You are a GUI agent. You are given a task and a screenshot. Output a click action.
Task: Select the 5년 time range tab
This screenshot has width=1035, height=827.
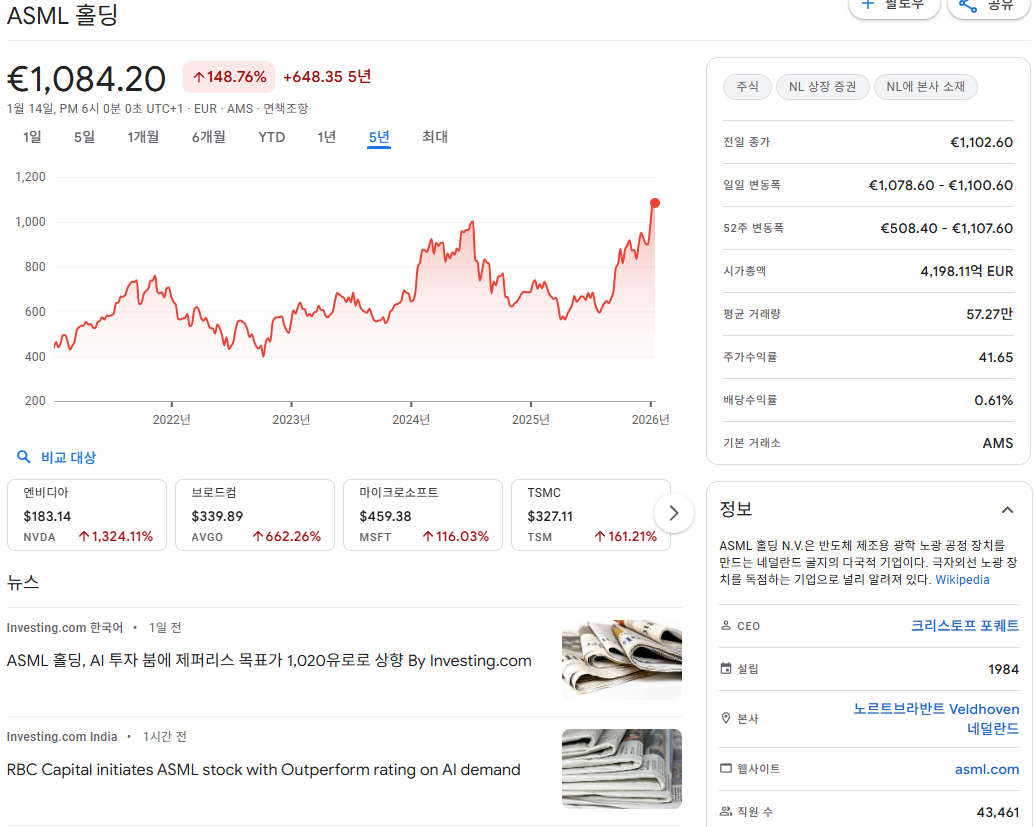[x=379, y=137]
